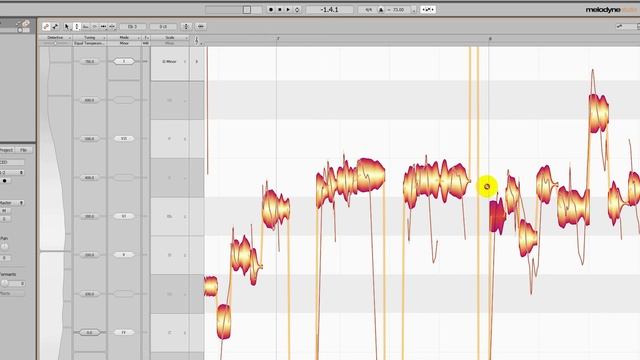Image resolution: width=640 pixels, height=360 pixels.
Task: Select the note separation tool
Action: point(112,27)
